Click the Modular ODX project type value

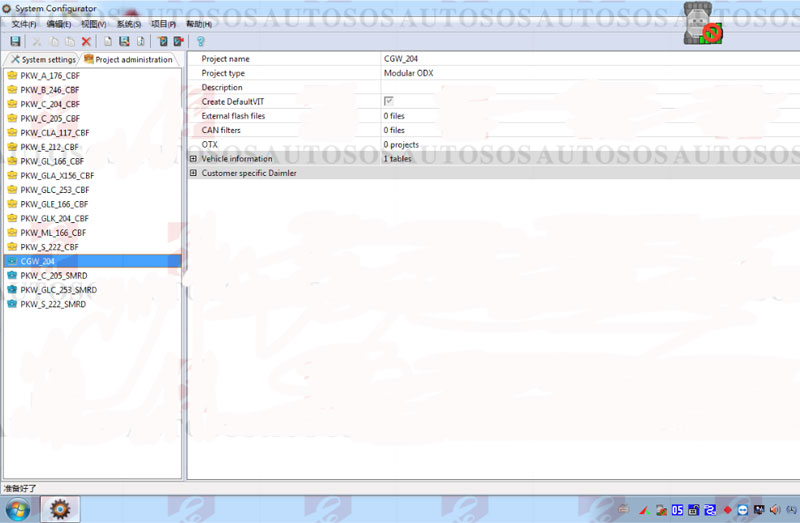(409, 73)
